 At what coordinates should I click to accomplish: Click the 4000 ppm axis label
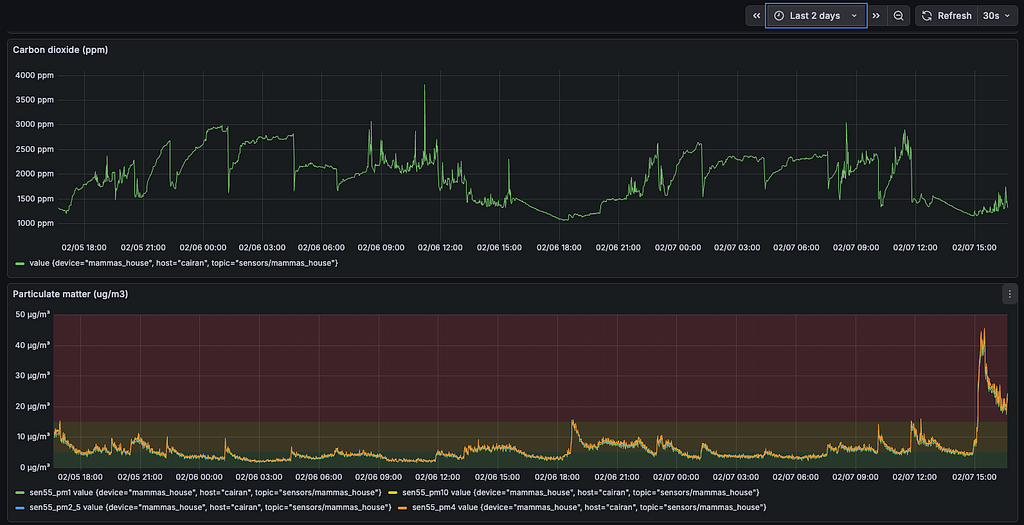pyautogui.click(x=34, y=75)
